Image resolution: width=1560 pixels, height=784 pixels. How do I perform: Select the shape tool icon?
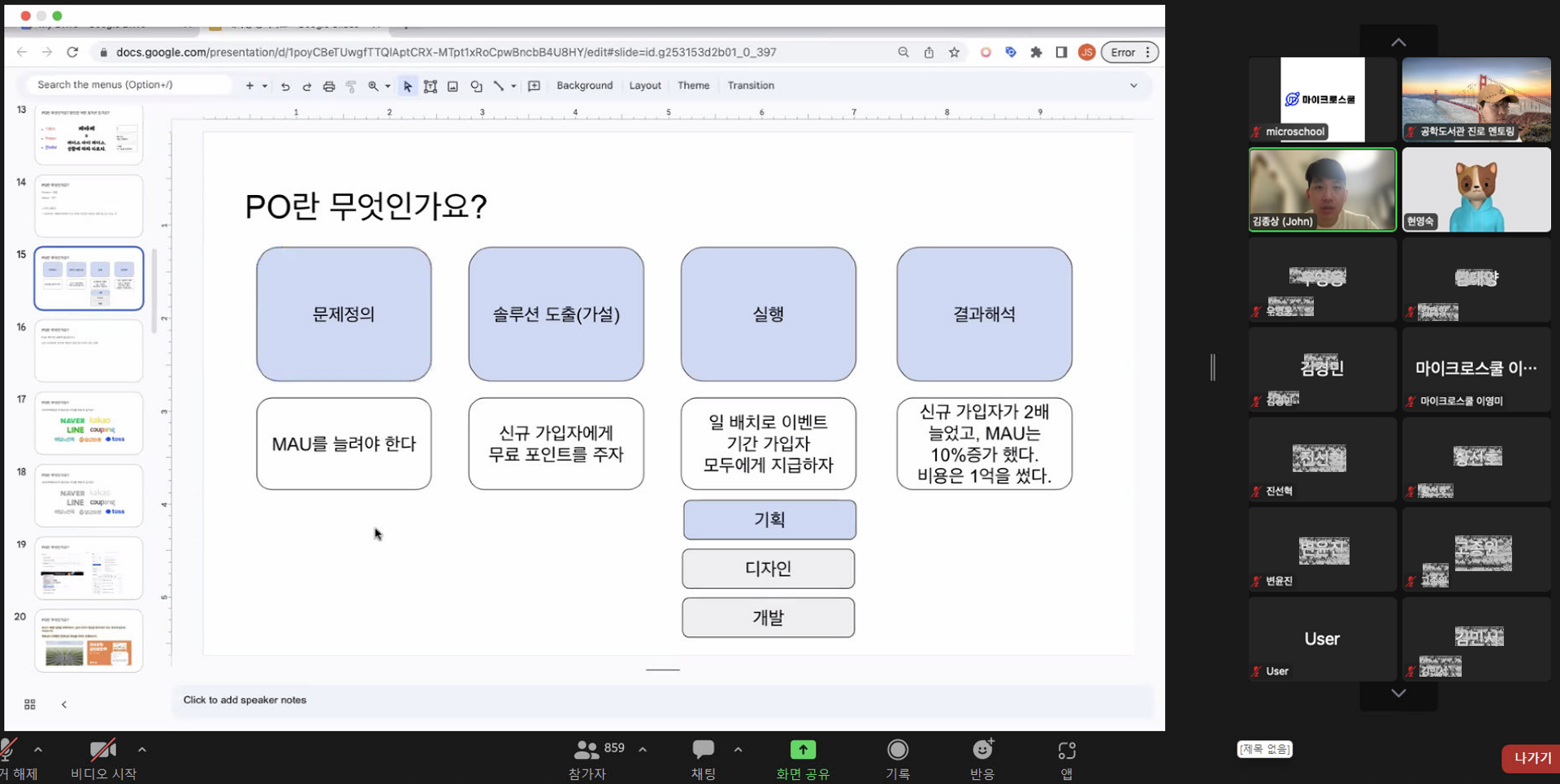click(x=476, y=86)
